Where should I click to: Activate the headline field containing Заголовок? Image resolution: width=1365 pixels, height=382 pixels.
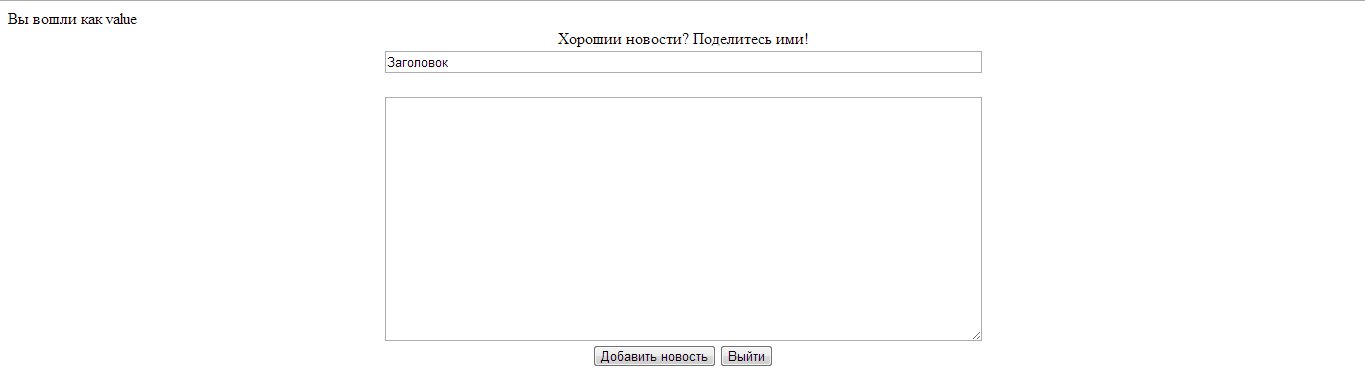point(683,62)
